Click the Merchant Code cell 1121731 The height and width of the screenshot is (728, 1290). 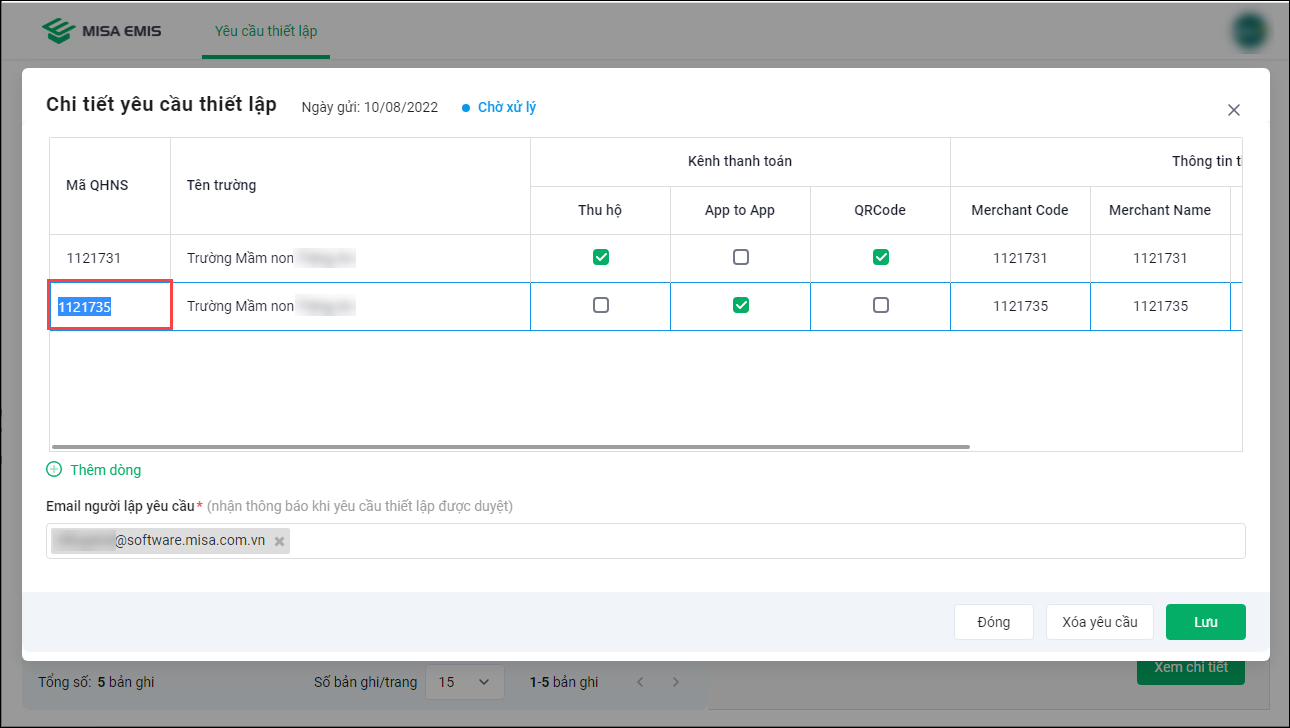[x=1020, y=258]
